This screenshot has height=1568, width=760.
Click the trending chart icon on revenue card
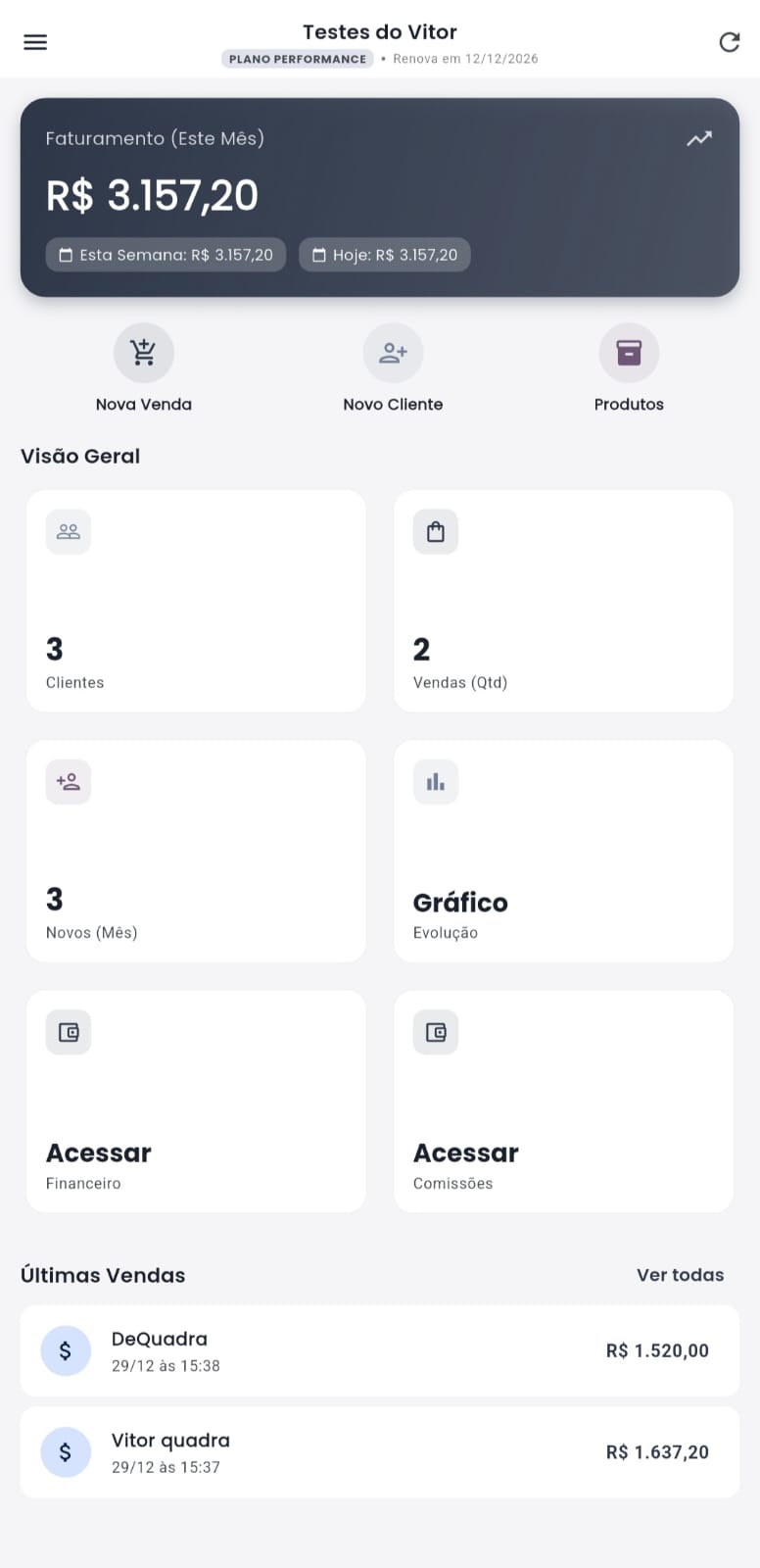(698, 139)
